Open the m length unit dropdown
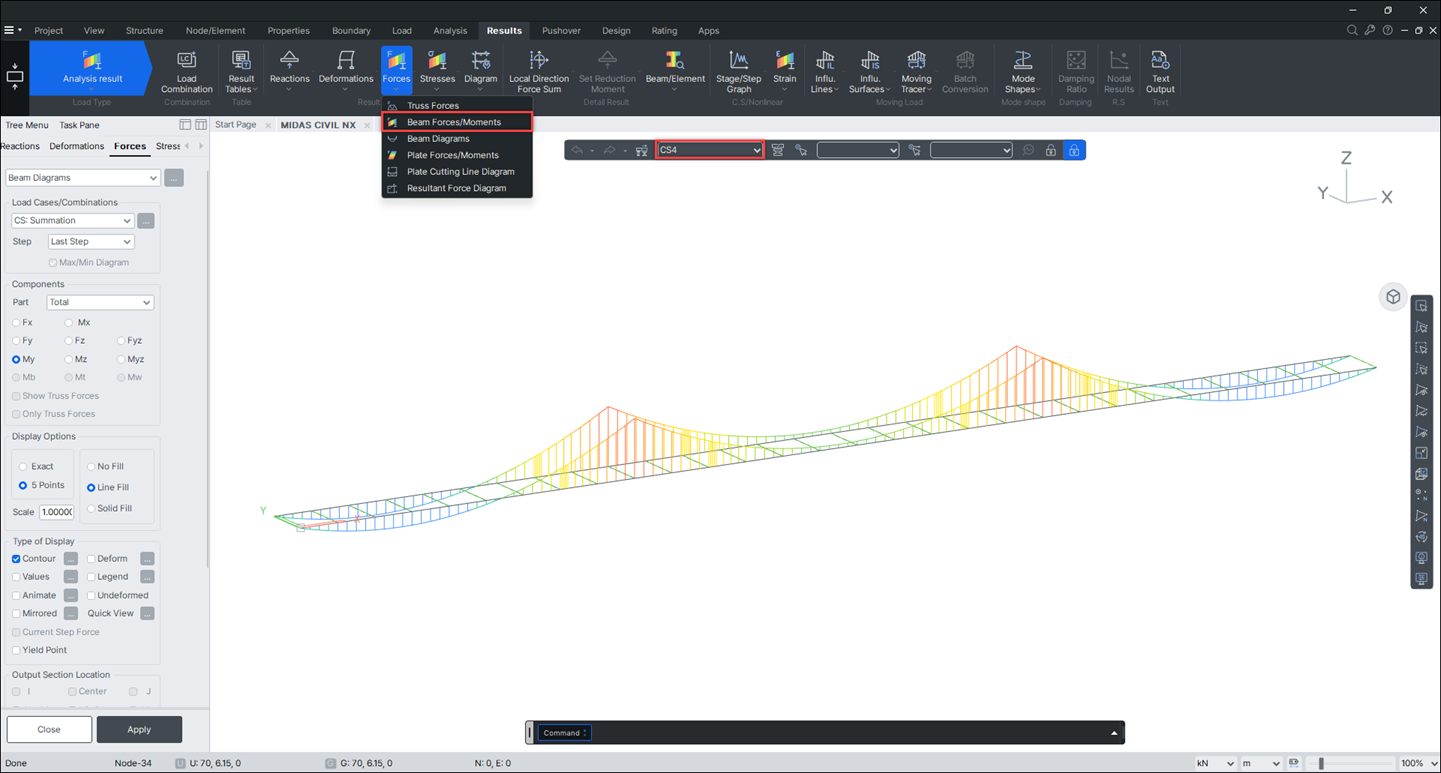 pos(1260,763)
